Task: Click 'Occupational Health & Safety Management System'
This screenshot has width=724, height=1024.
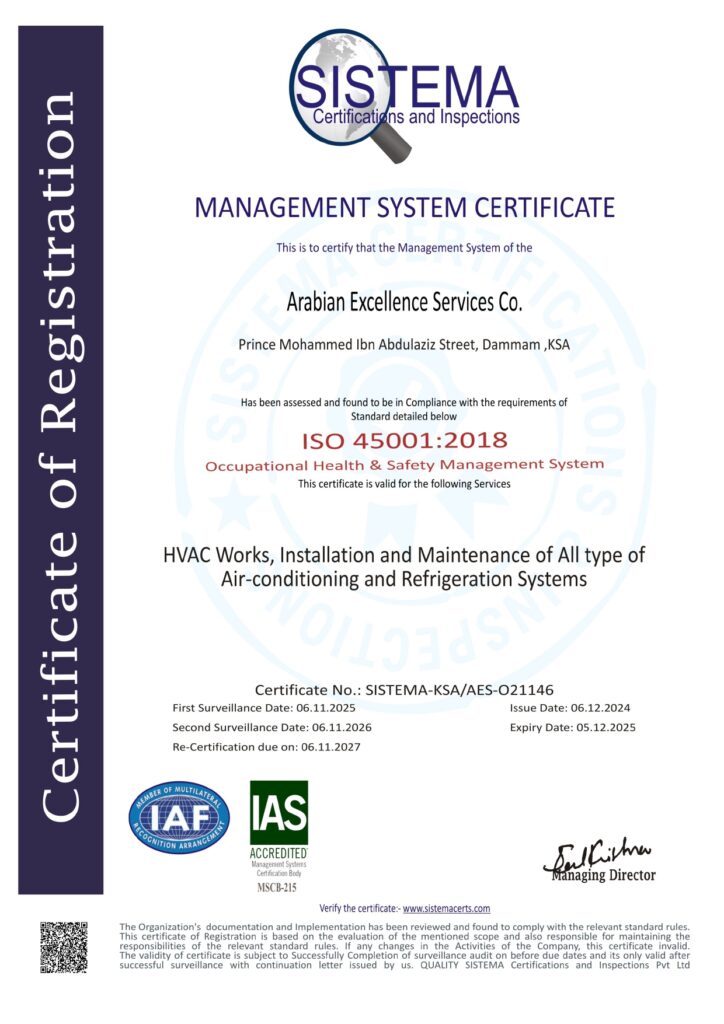Action: pos(404,465)
